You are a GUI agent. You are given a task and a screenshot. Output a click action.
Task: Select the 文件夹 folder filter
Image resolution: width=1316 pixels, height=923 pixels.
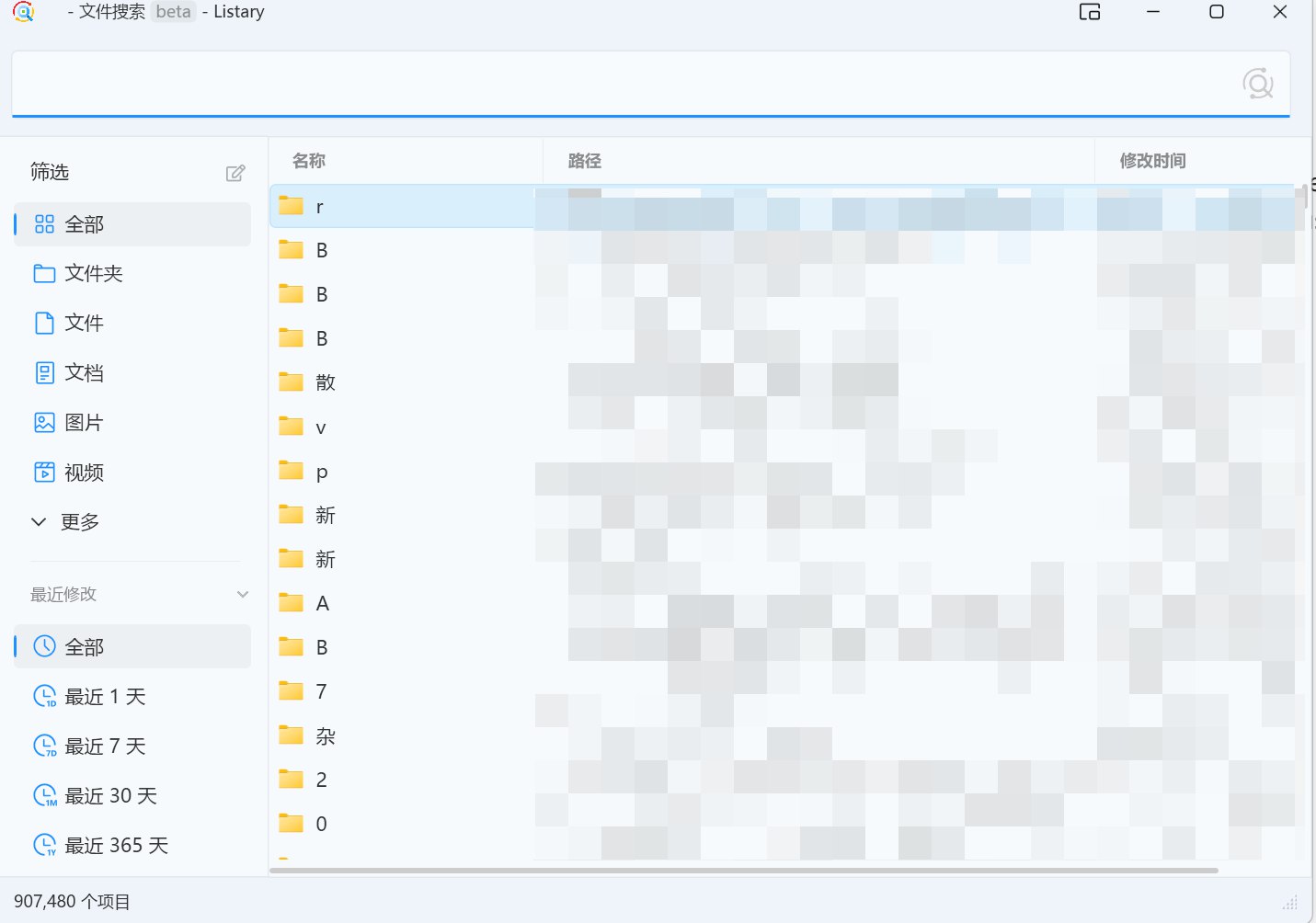pyautogui.click(x=93, y=274)
